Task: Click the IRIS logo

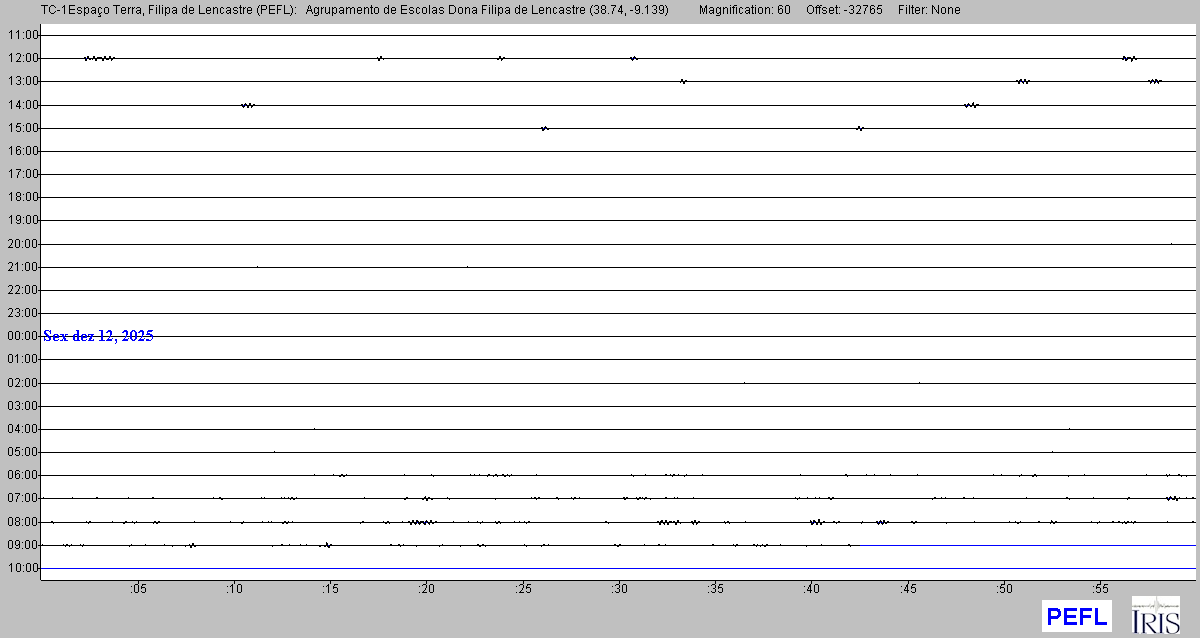Action: [1155, 615]
